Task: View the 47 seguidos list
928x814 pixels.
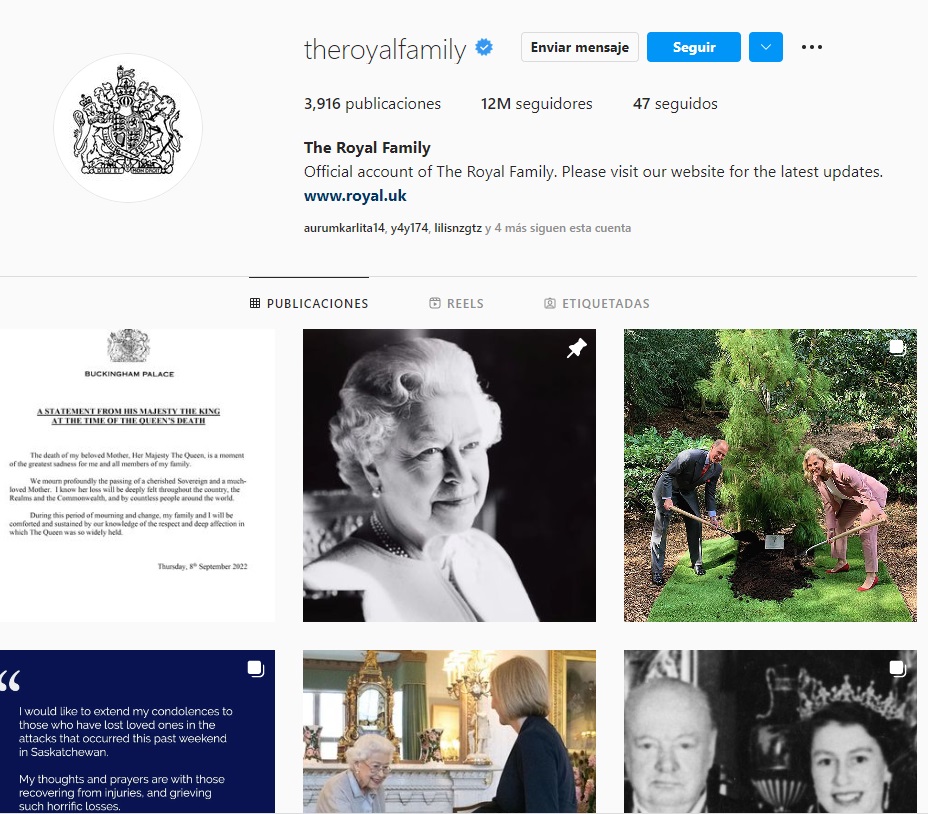Action: click(x=675, y=104)
